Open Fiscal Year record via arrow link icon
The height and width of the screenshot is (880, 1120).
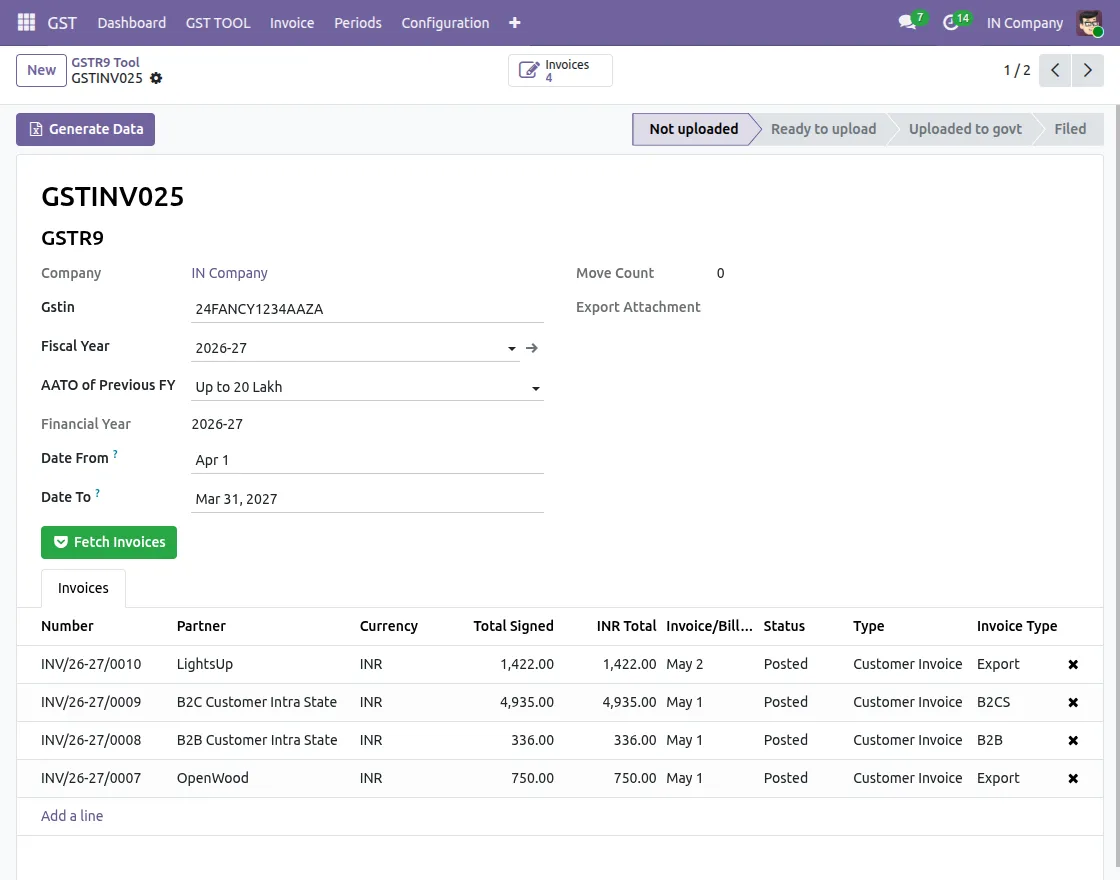coord(531,348)
